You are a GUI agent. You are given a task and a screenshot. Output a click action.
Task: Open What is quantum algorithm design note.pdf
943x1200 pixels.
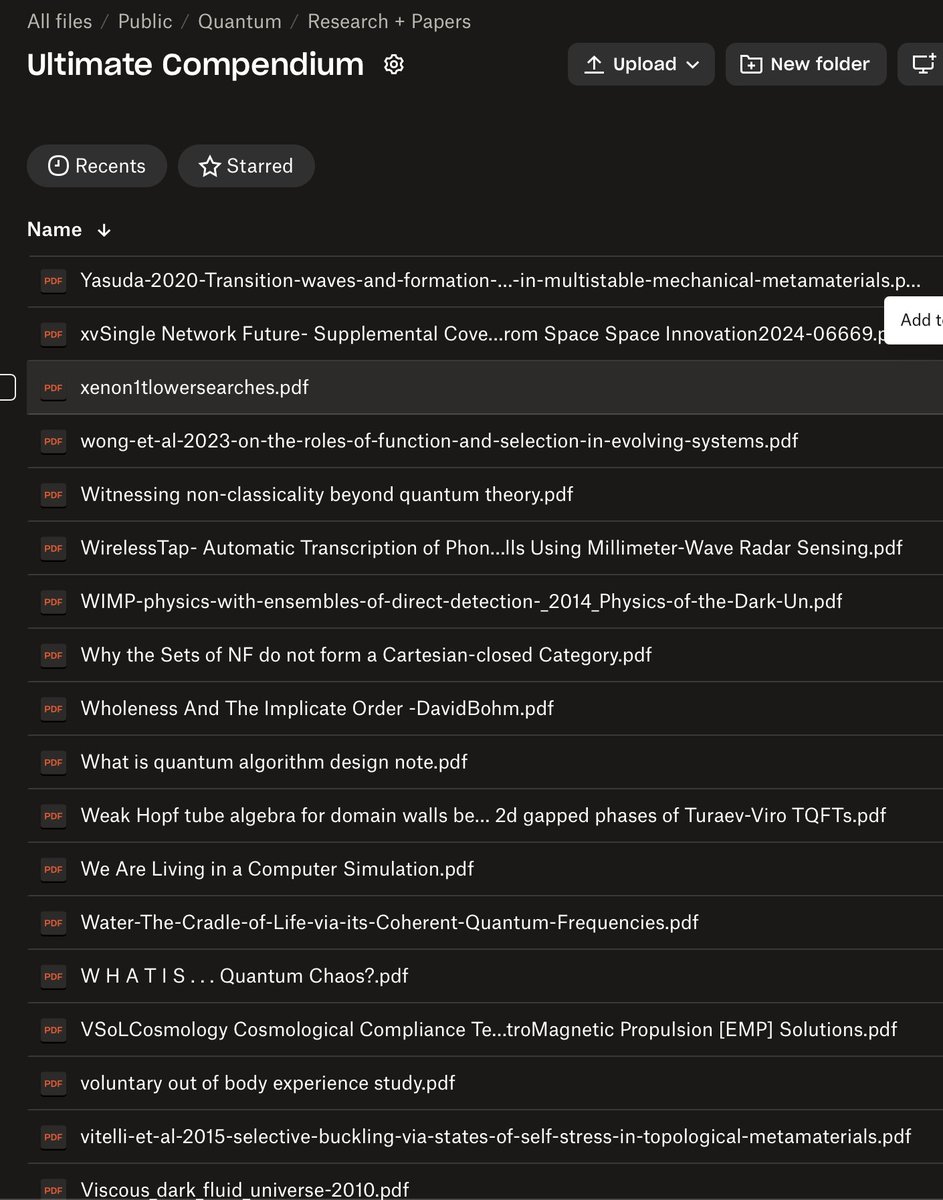tap(274, 762)
